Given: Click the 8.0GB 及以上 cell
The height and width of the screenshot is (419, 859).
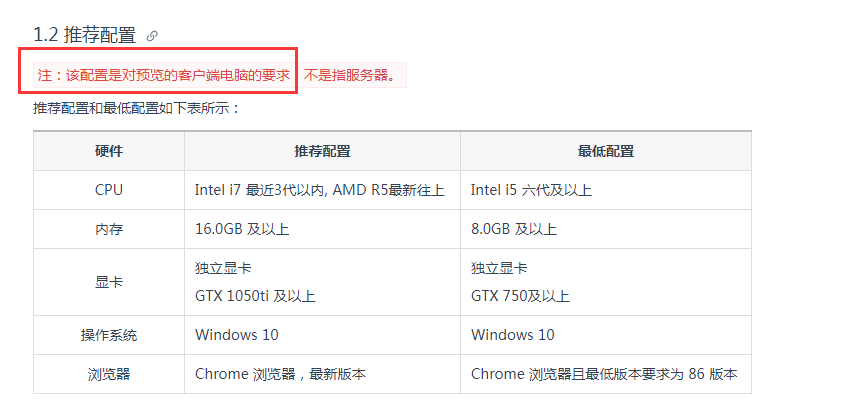Looking at the screenshot, I should click(606, 229).
